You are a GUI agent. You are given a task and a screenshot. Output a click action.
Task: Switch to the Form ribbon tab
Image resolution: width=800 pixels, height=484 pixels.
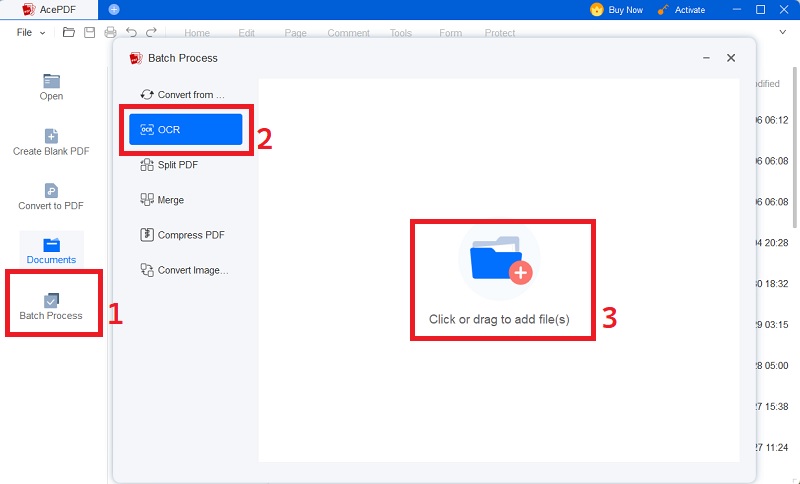451,33
